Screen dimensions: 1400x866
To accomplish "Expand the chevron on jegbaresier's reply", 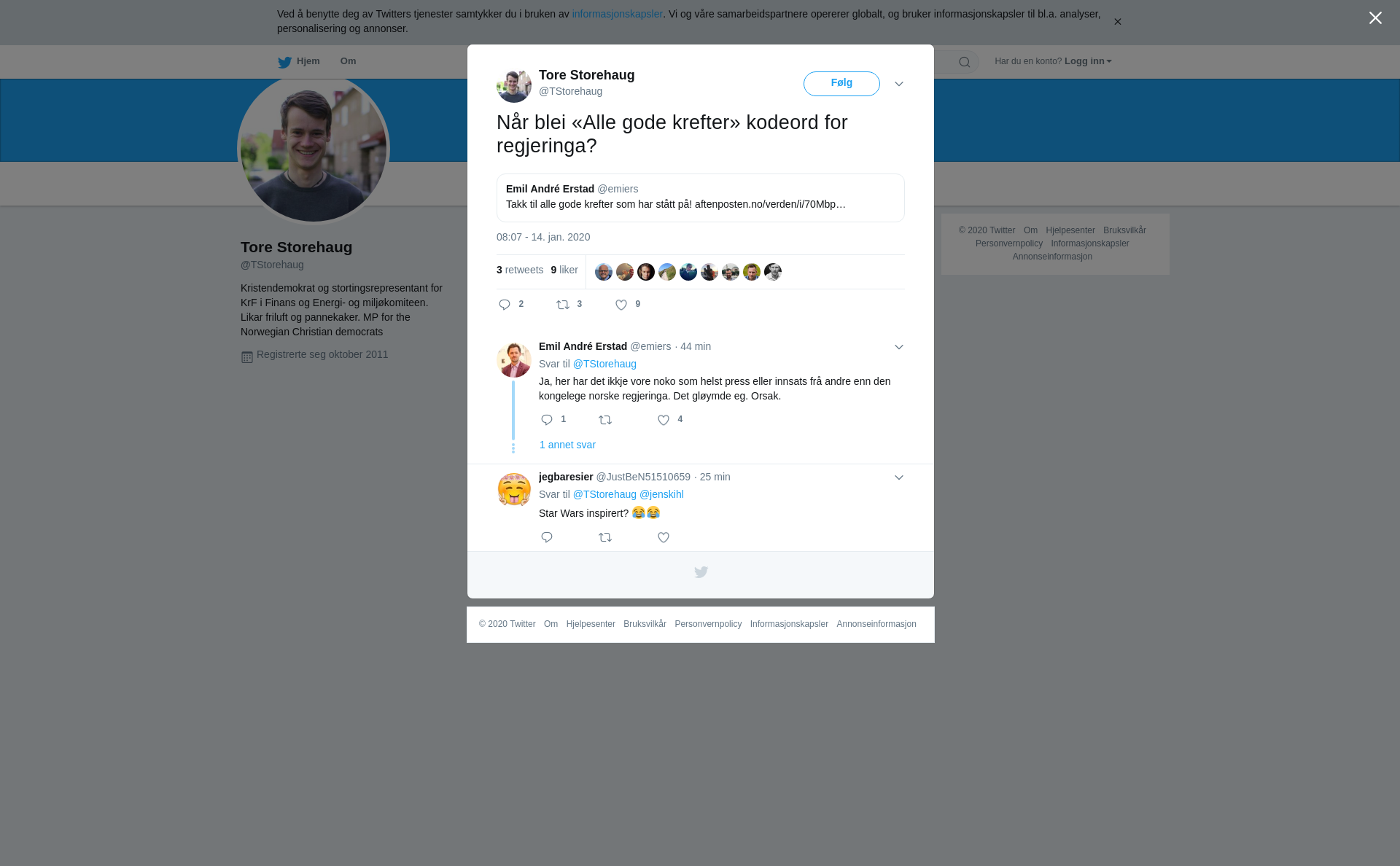I will click(x=899, y=477).
